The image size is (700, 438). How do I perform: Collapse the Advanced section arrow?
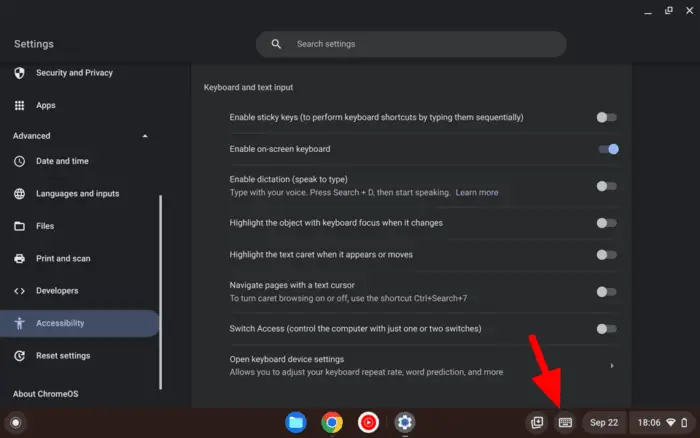click(x=145, y=136)
